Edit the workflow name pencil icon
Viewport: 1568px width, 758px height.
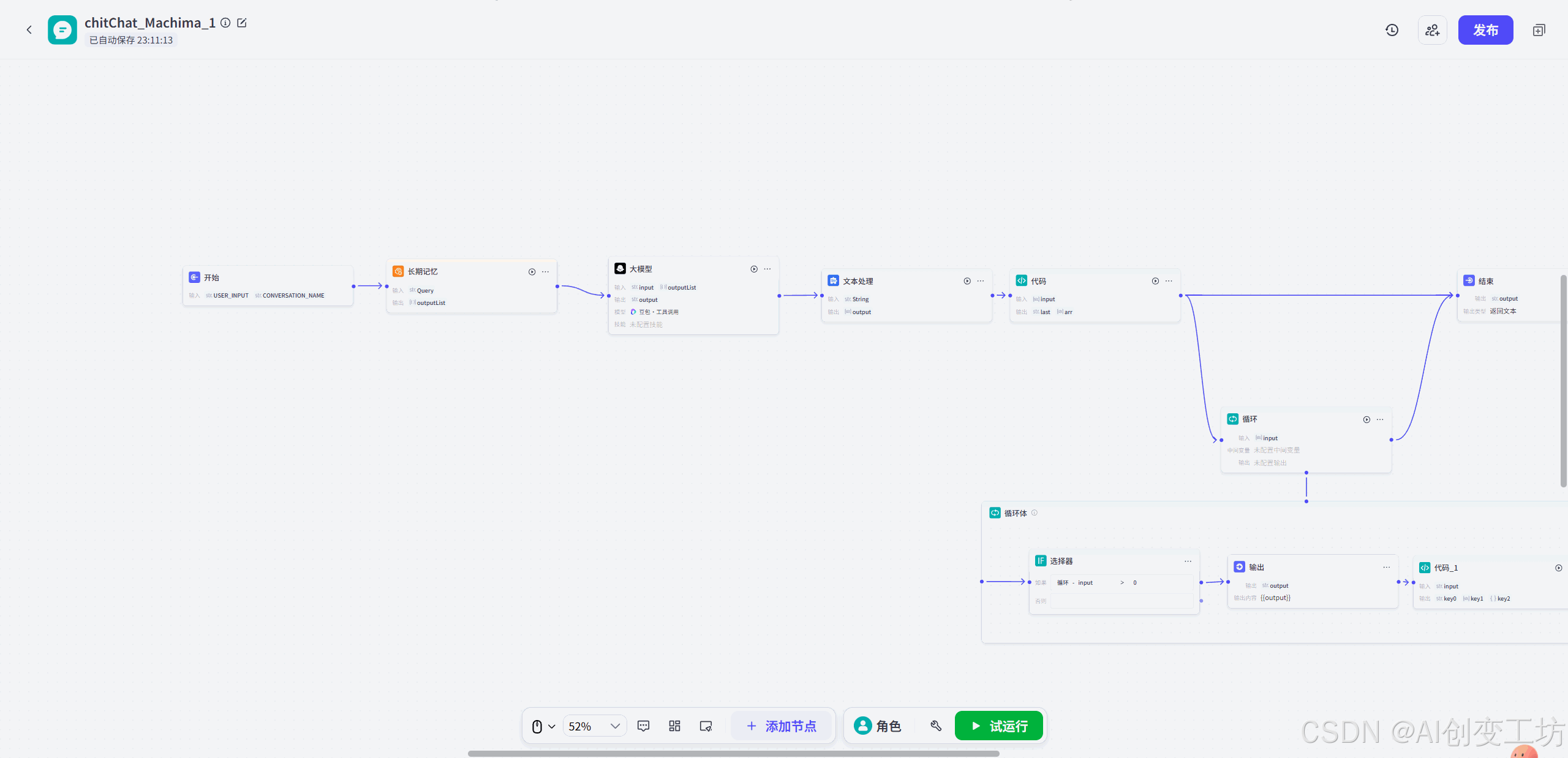[242, 23]
